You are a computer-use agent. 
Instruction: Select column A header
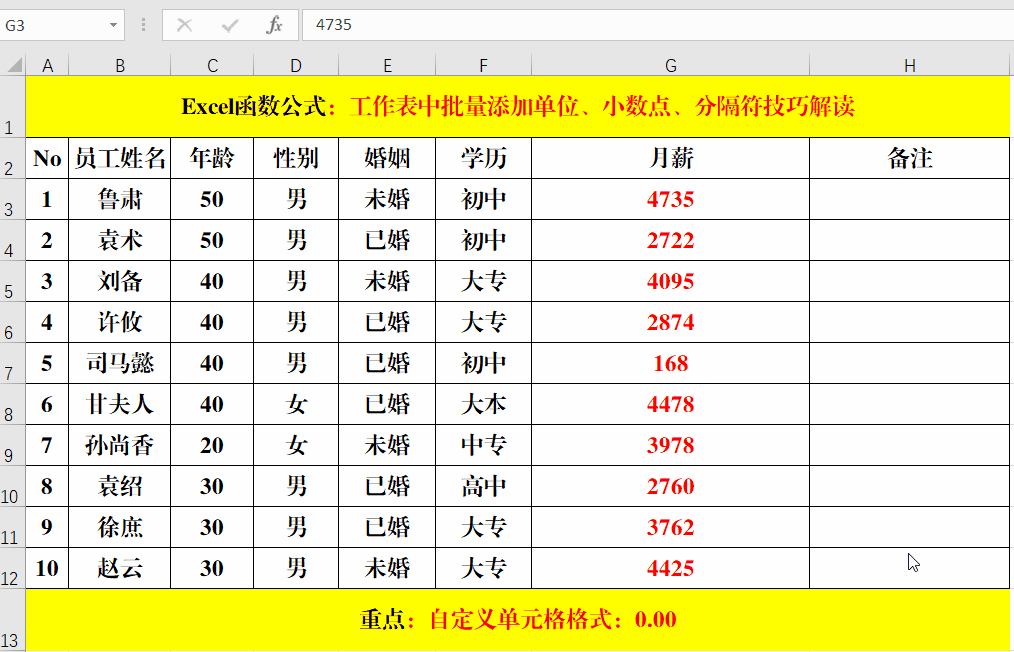pyautogui.click(x=47, y=65)
